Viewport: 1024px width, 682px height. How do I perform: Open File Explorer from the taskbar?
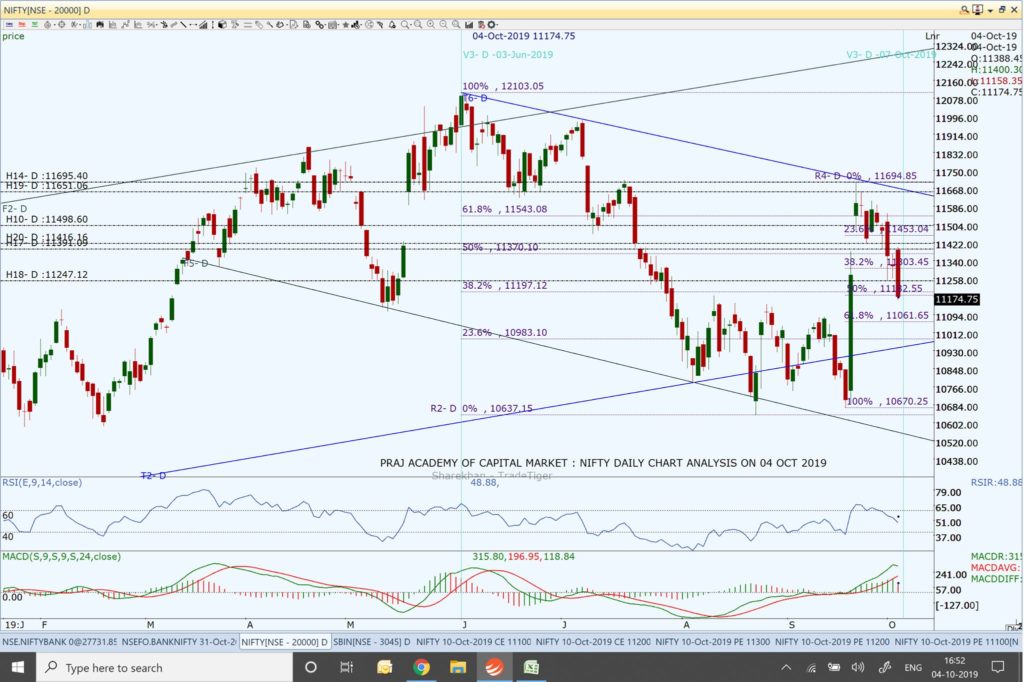pyautogui.click(x=458, y=667)
